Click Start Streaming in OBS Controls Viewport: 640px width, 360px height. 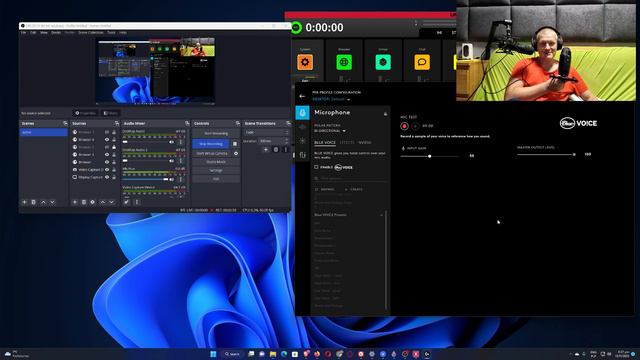(216, 133)
